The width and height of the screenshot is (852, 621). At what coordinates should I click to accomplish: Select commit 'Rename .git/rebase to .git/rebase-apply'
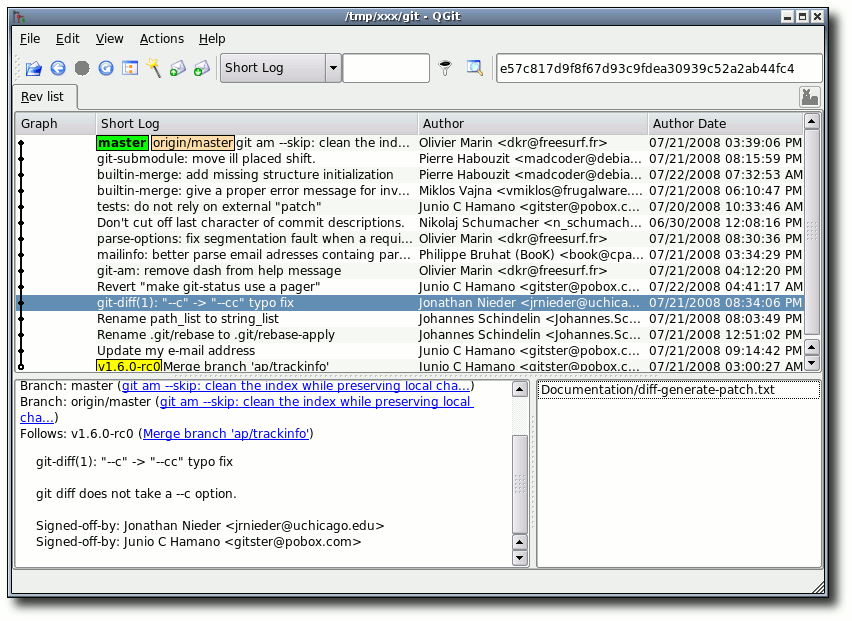(410, 335)
